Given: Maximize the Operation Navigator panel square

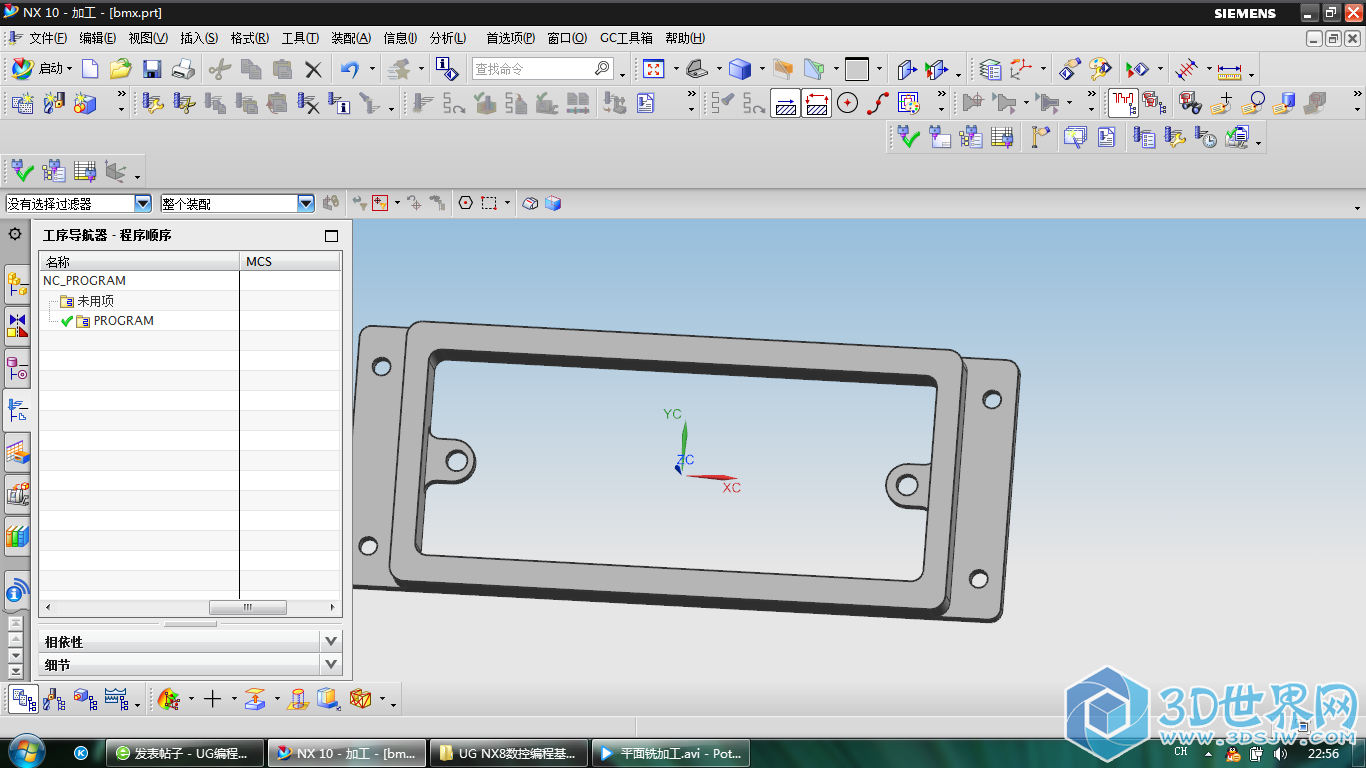Looking at the screenshot, I should [x=332, y=236].
